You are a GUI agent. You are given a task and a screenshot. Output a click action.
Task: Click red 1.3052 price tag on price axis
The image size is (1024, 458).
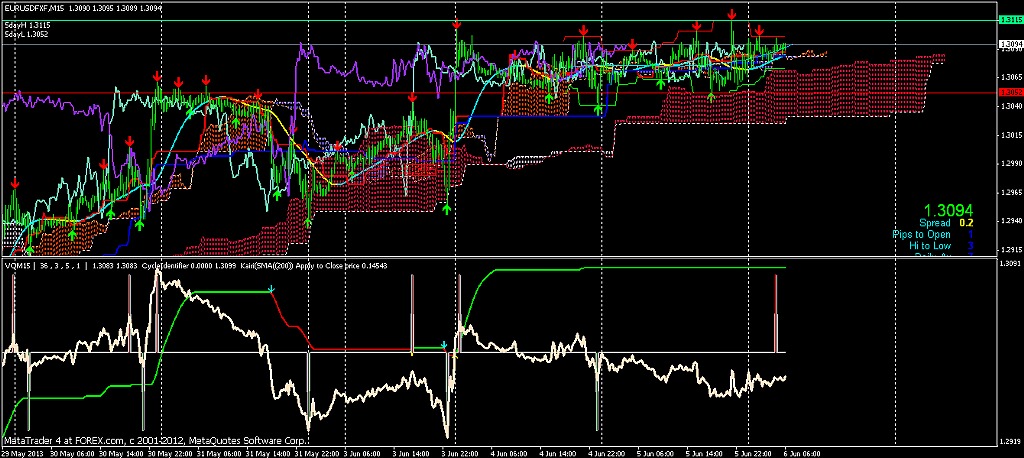point(1010,93)
